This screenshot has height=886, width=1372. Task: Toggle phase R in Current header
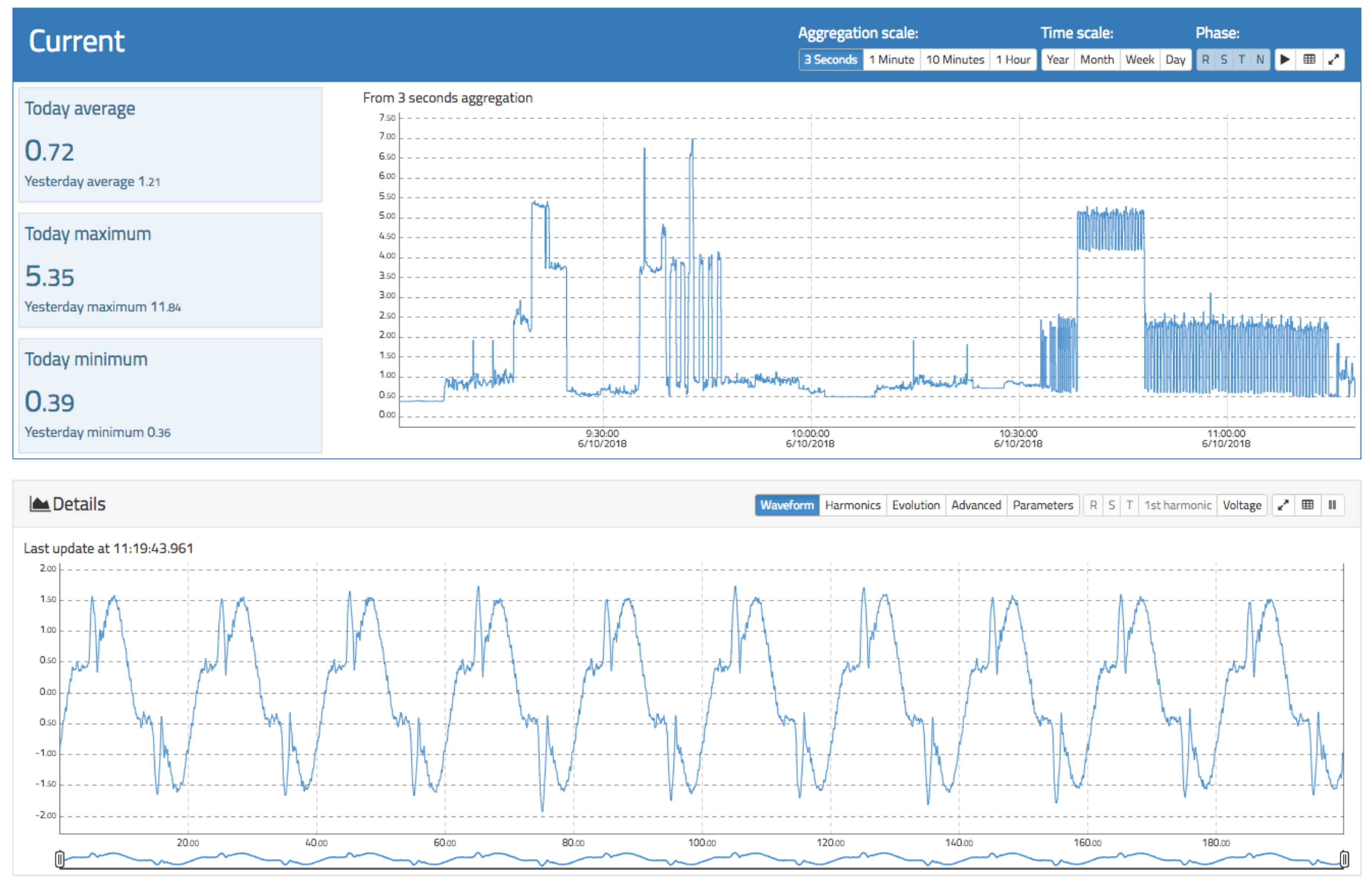point(1206,59)
